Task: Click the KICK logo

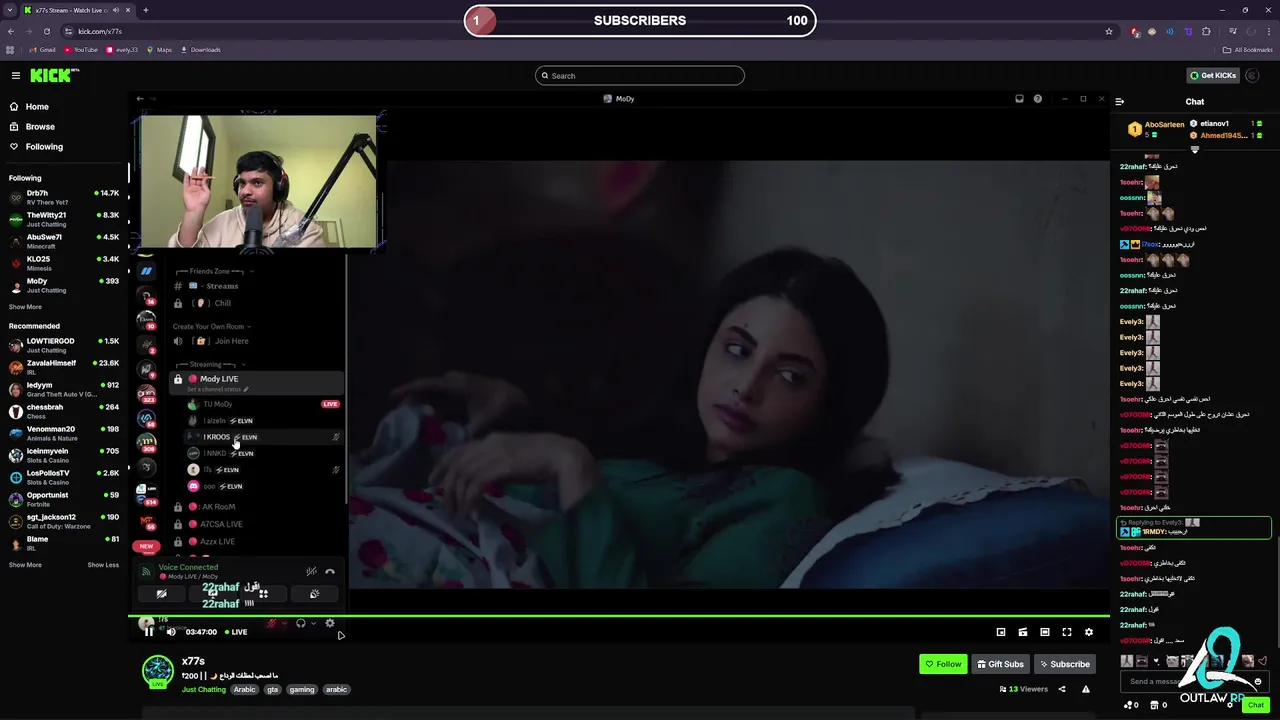Action: click(x=54, y=75)
